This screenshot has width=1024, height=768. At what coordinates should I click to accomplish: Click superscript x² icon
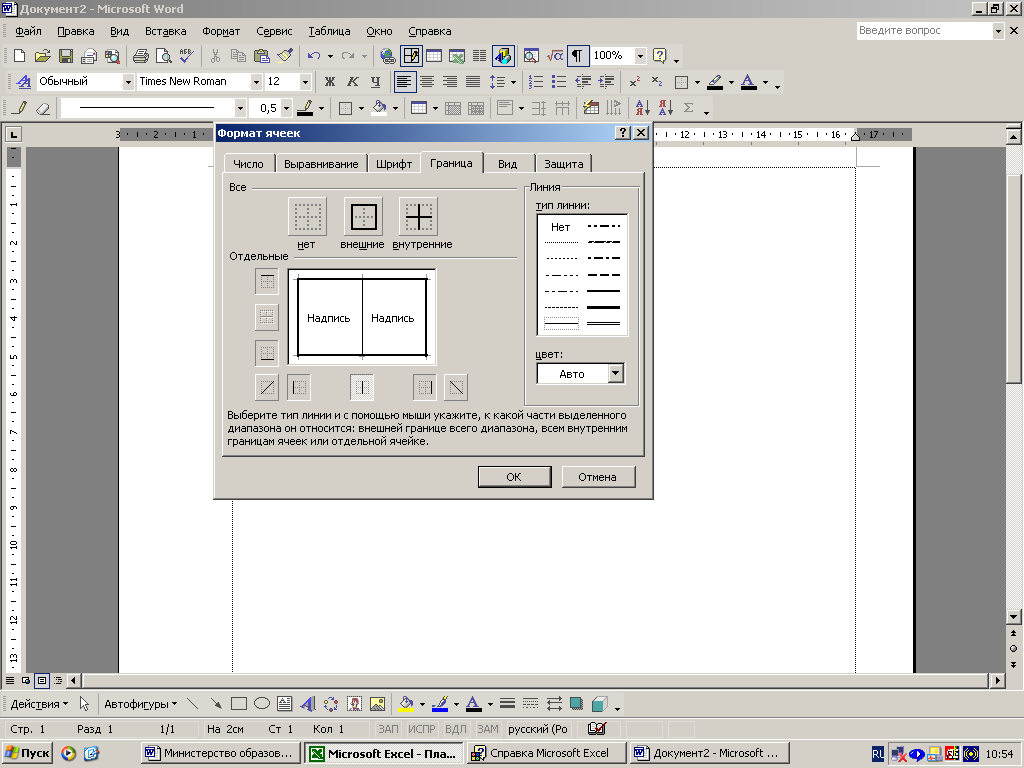tap(634, 82)
